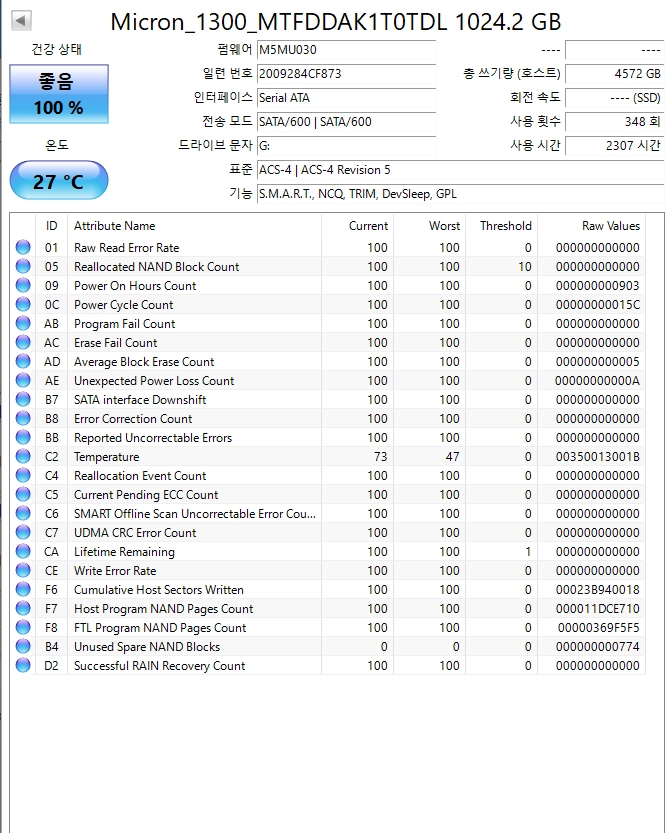The height and width of the screenshot is (833, 670).
Task: Click the ID cell AE
Action: [x=52, y=381]
